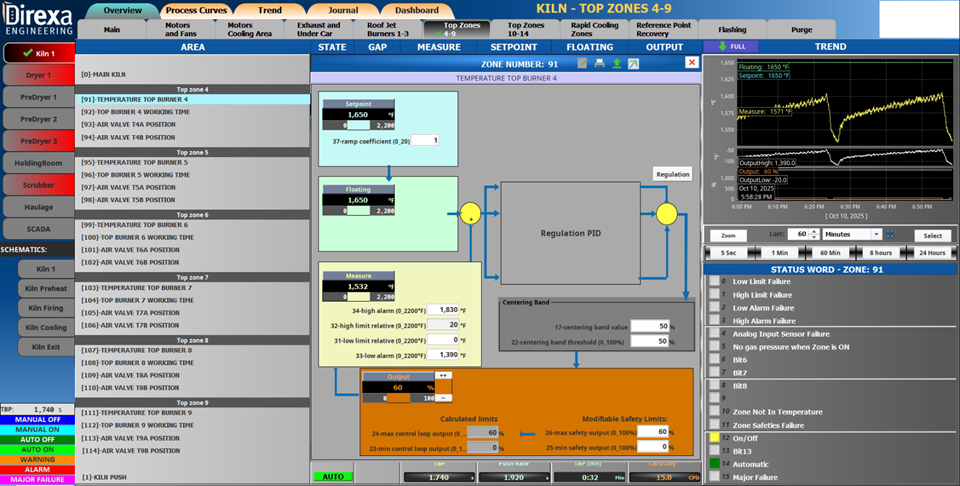Set trend range to 24 Hours
The height and width of the screenshot is (486, 960).
[x=932, y=252]
